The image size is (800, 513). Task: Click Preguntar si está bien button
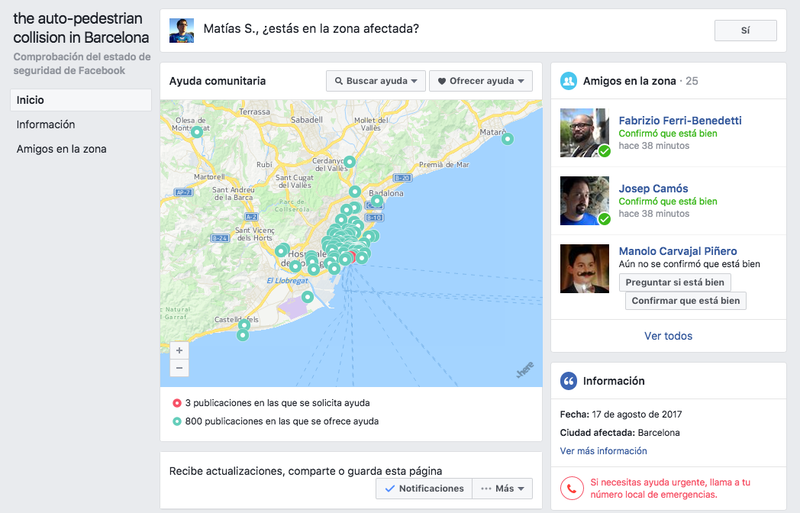[674, 282]
